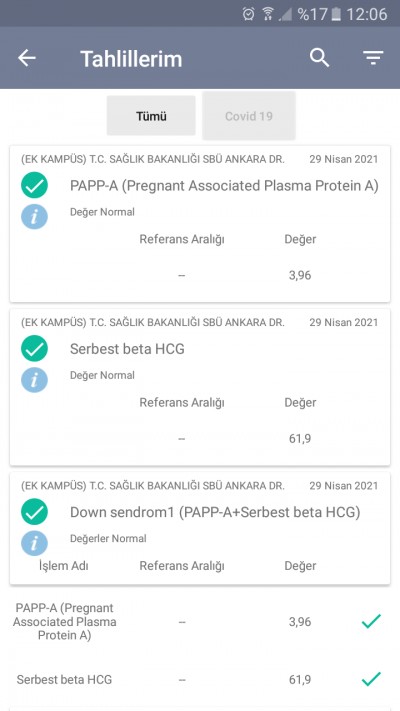Open the search magnifier icon
This screenshot has height=711, width=400.
click(319, 58)
